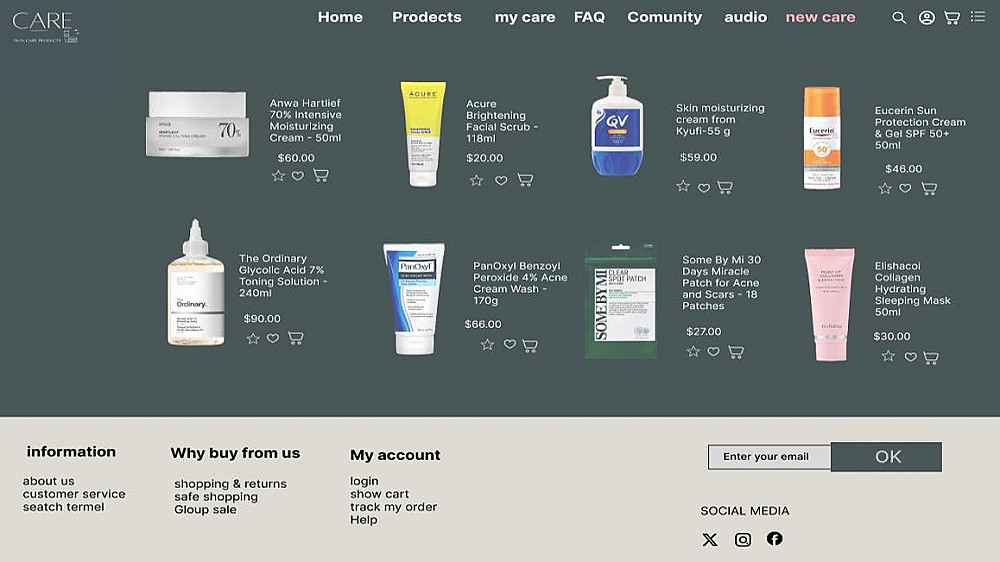
Task: Heart The Ordinary Glycolic Acid solution
Action: pos(273,339)
